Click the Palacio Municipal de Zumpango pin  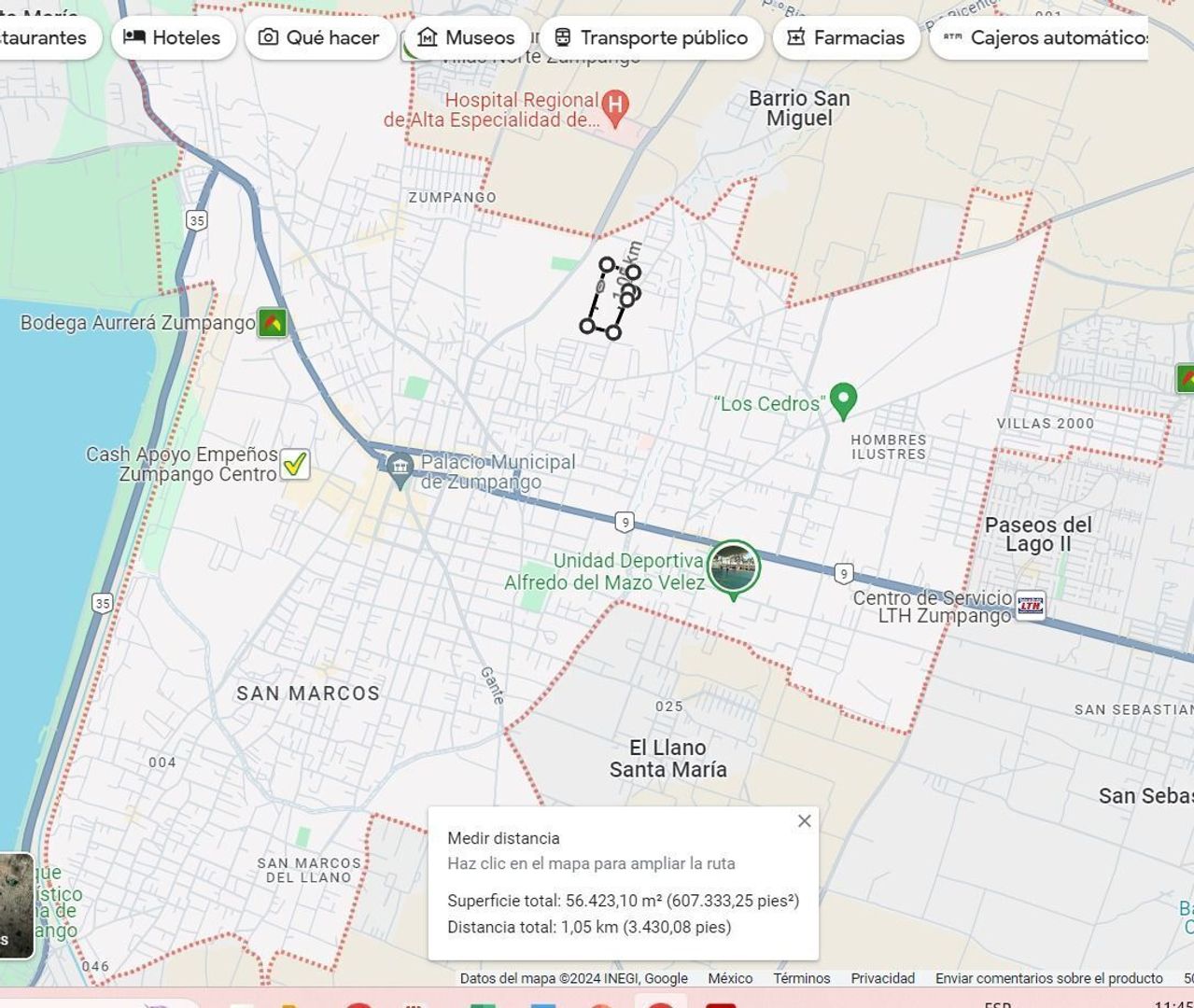[400, 469]
